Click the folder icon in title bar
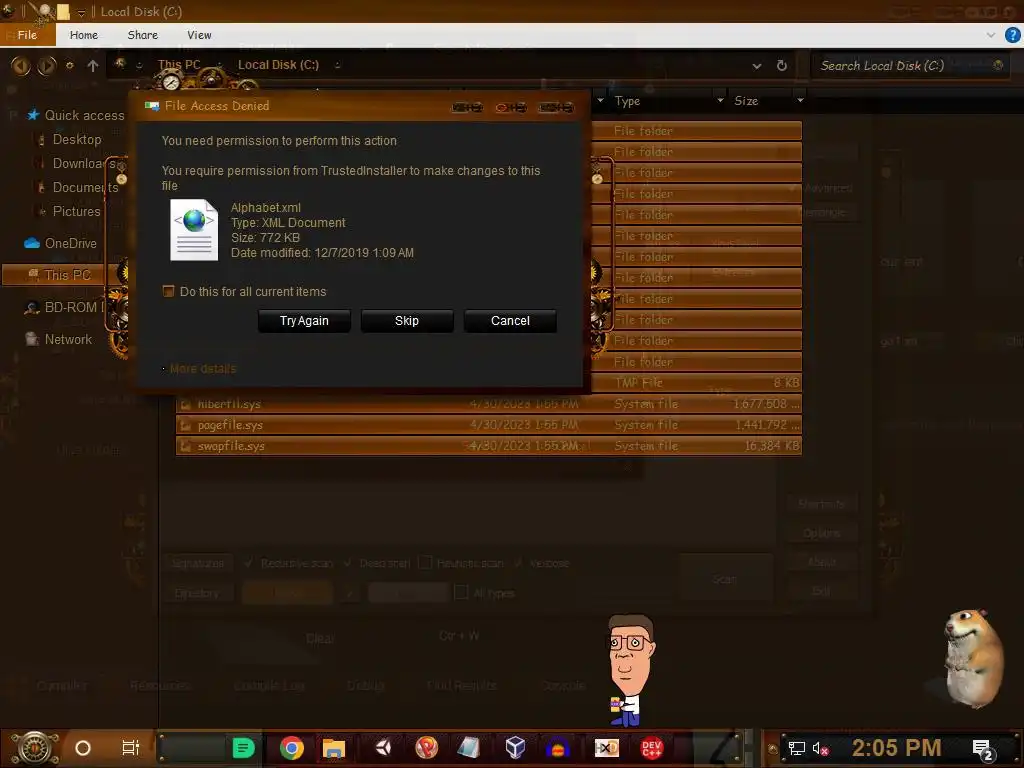1024x768 pixels. 63,12
